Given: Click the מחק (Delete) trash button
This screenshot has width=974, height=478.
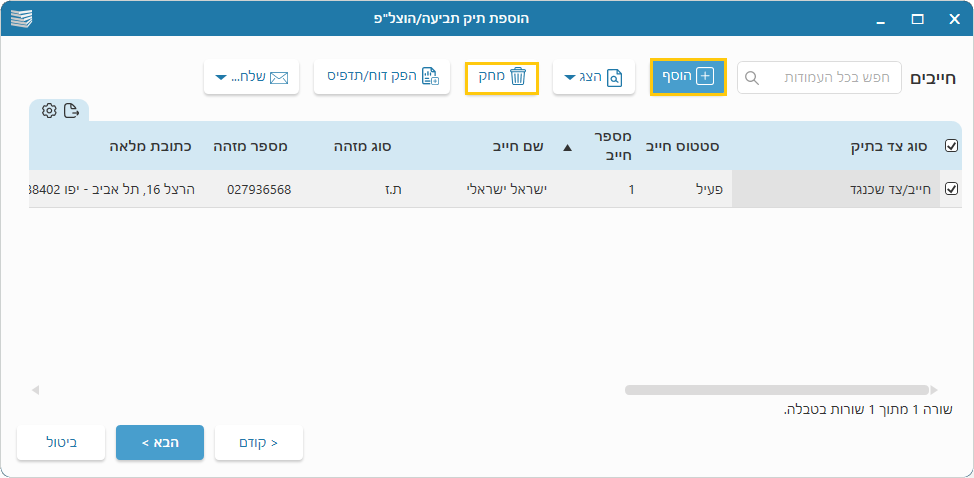Looking at the screenshot, I should pos(502,77).
